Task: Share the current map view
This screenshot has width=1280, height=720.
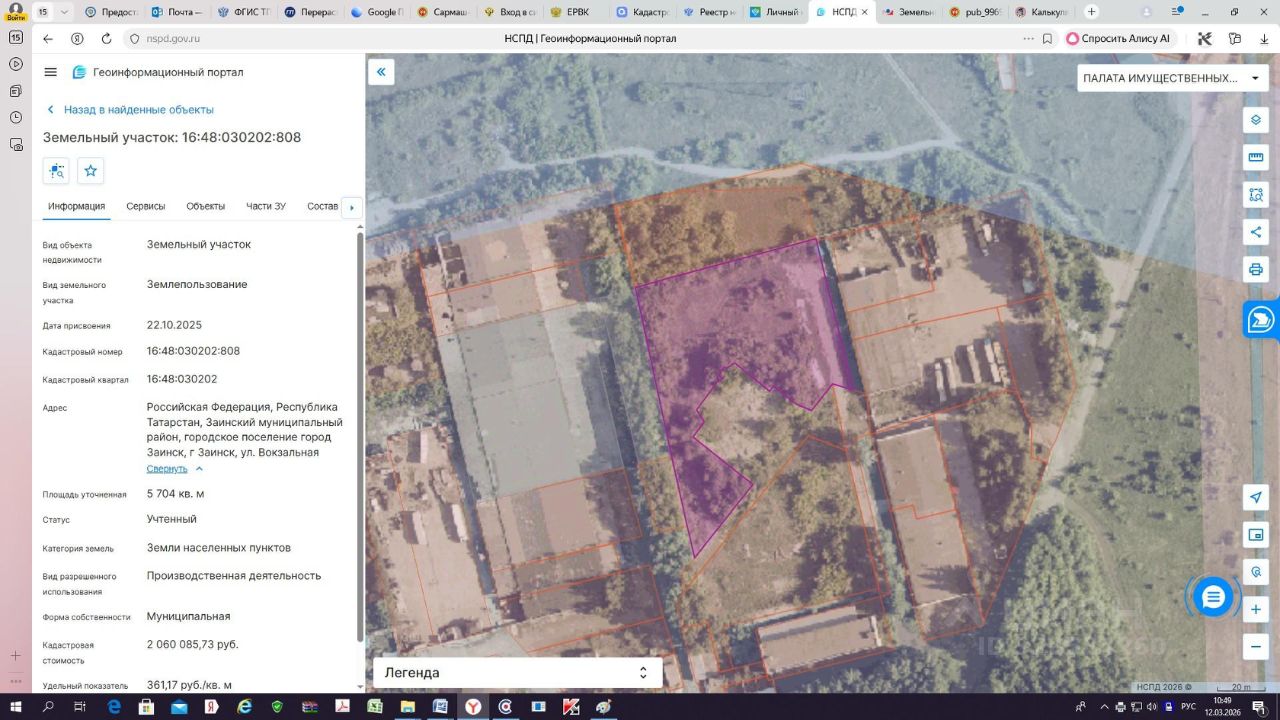Action: pos(1256,232)
